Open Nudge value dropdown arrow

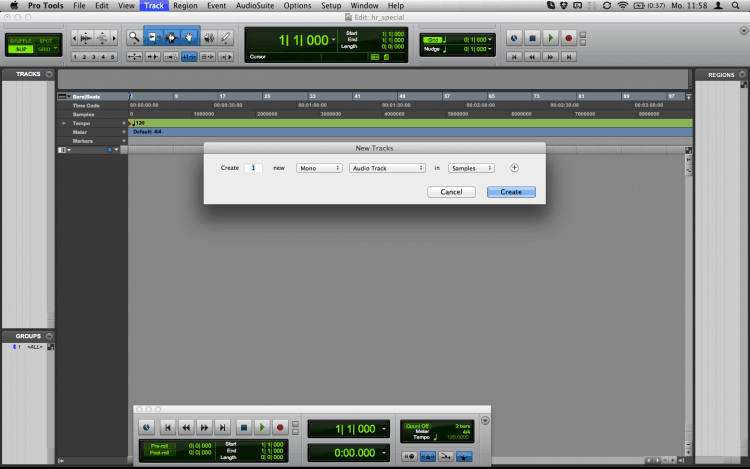coord(490,49)
